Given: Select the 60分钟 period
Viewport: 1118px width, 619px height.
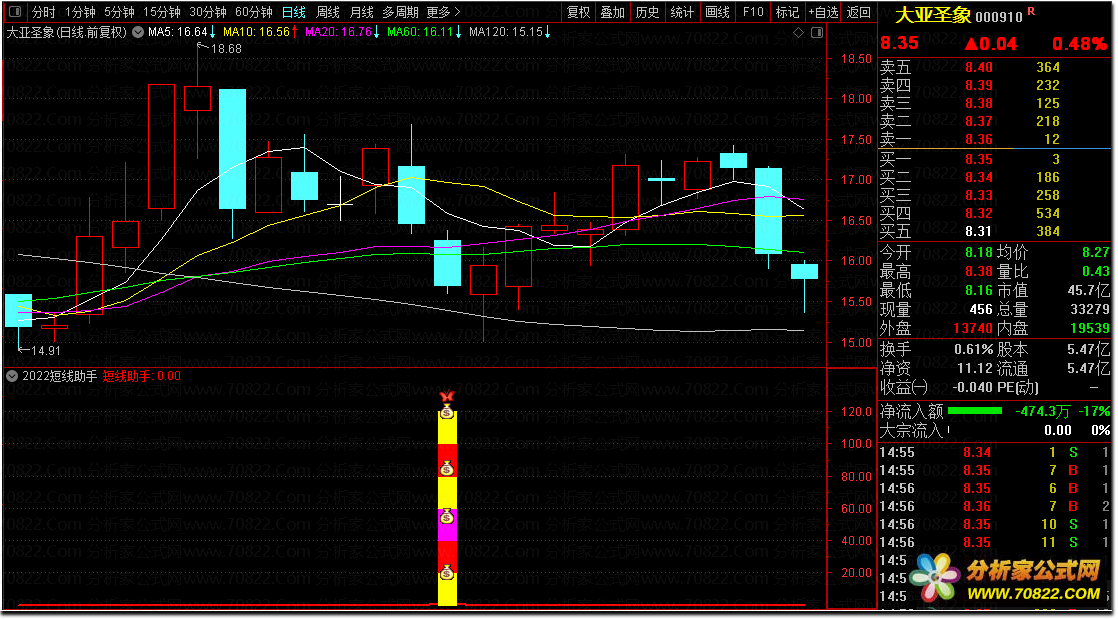Looking at the screenshot, I should (x=254, y=12).
